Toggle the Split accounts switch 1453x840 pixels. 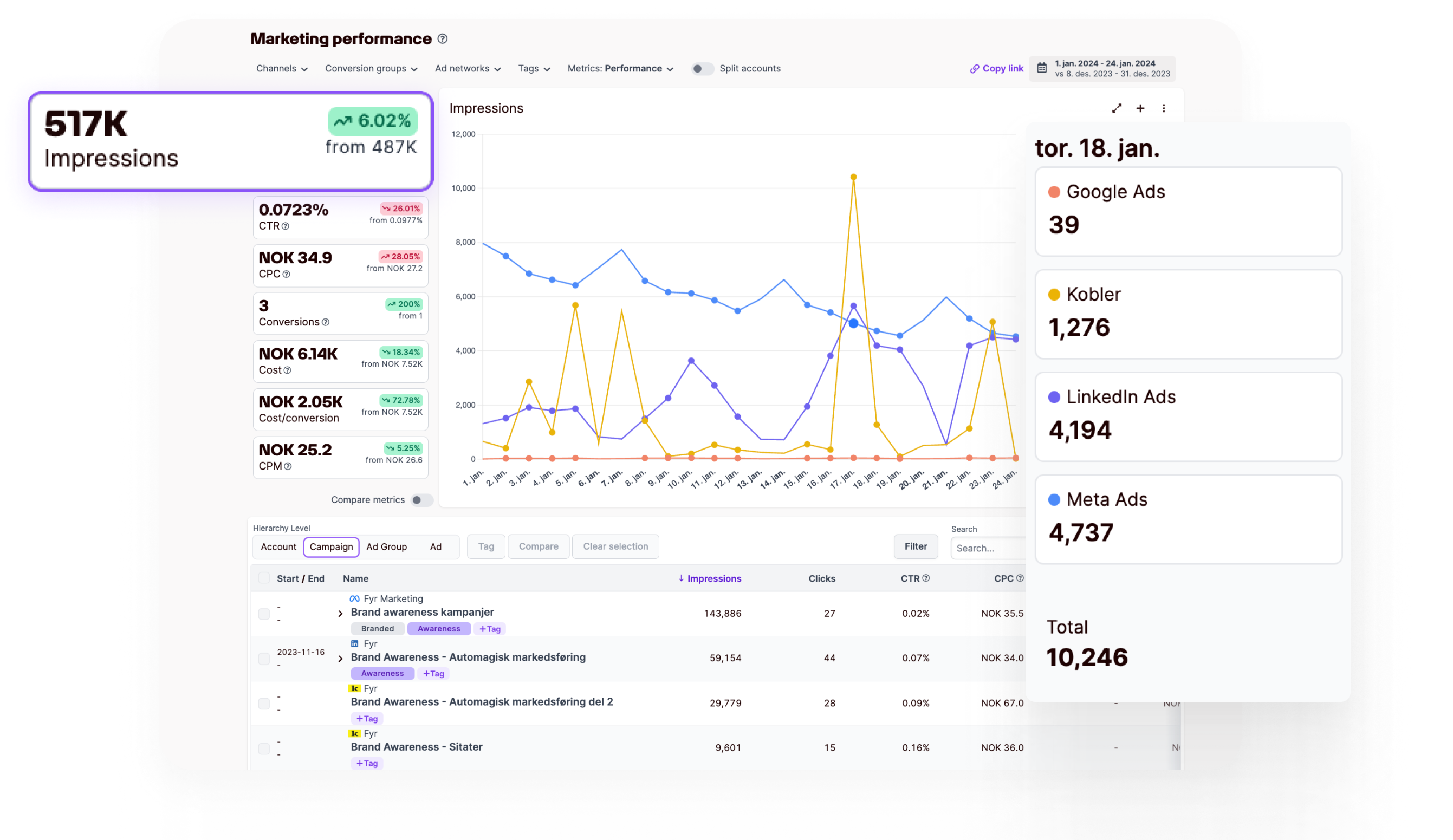(701, 68)
